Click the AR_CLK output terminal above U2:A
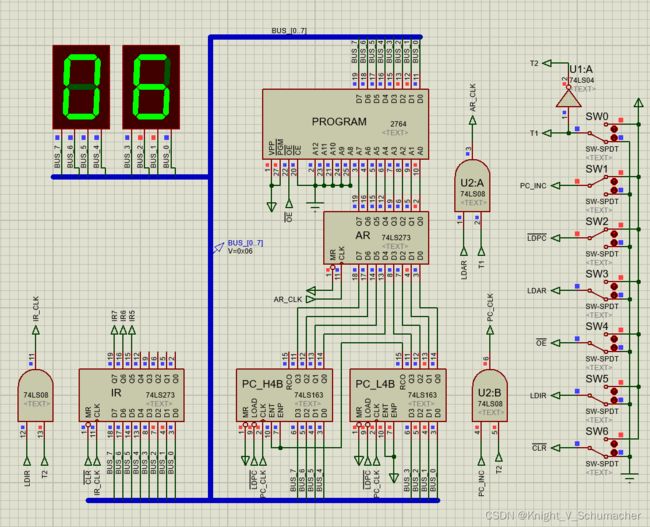 (x=472, y=121)
